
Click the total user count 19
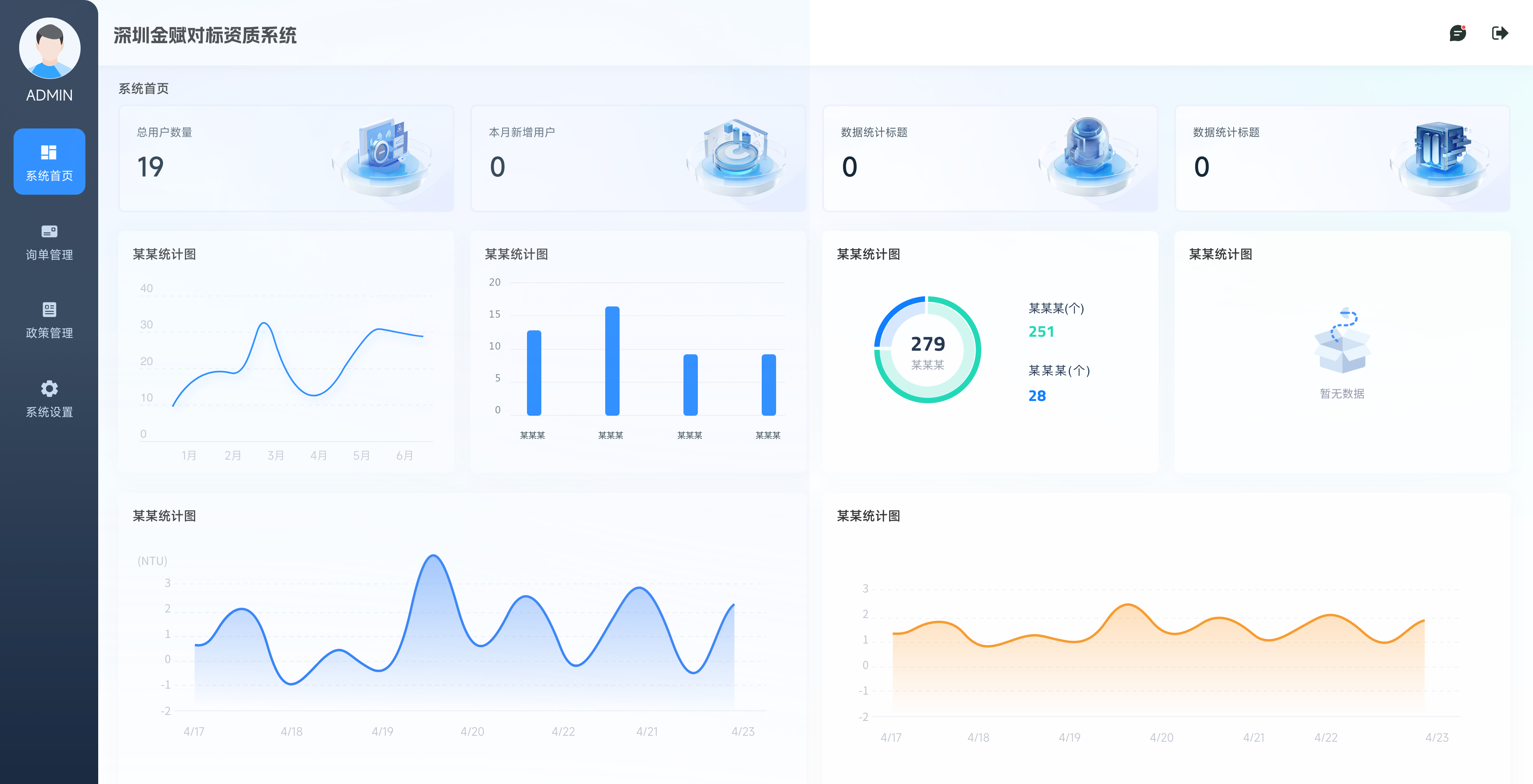151,167
